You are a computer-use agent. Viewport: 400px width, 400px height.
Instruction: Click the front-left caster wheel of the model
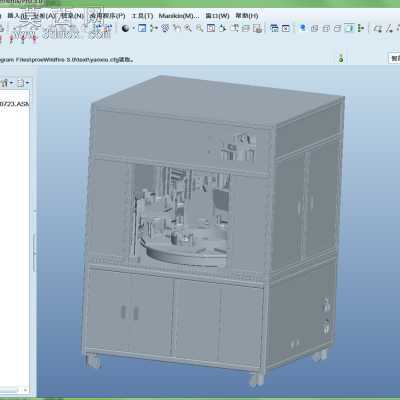click(94, 361)
